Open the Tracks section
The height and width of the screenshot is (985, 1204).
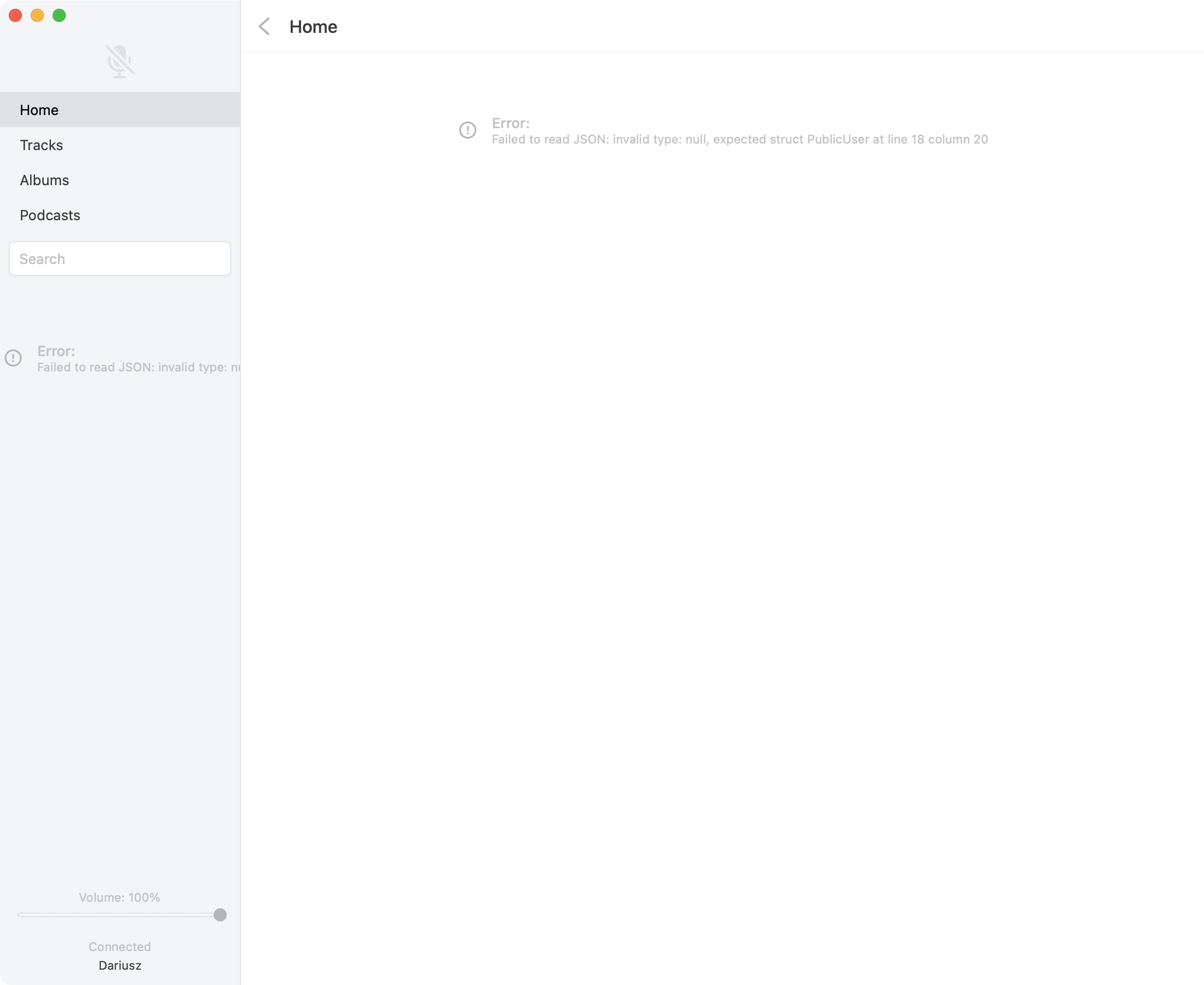[42, 145]
